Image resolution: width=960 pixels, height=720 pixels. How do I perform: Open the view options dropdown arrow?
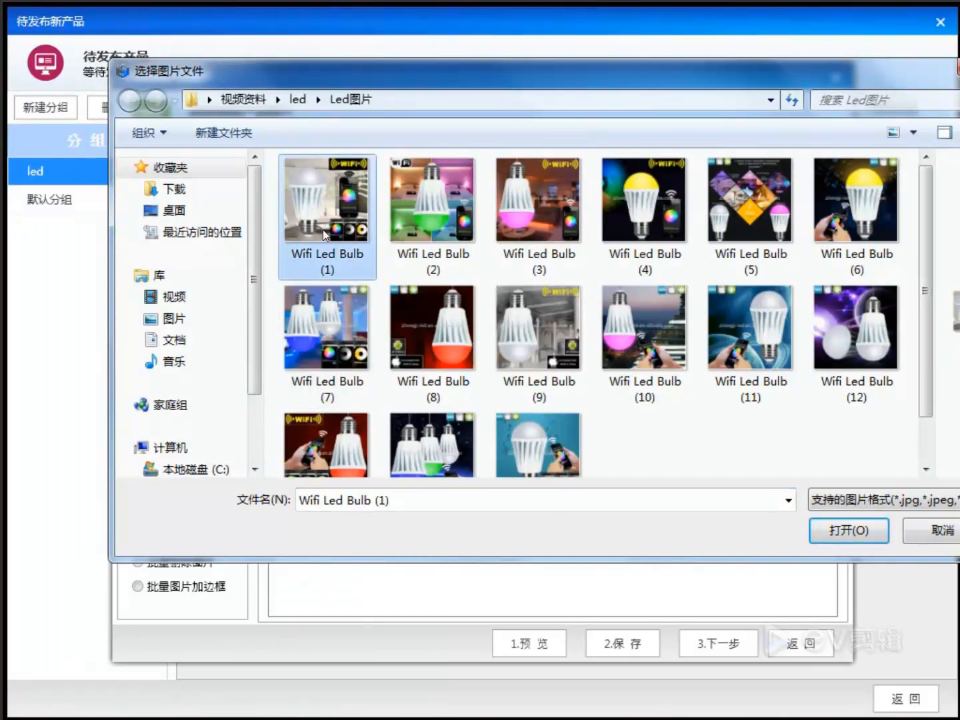913,132
